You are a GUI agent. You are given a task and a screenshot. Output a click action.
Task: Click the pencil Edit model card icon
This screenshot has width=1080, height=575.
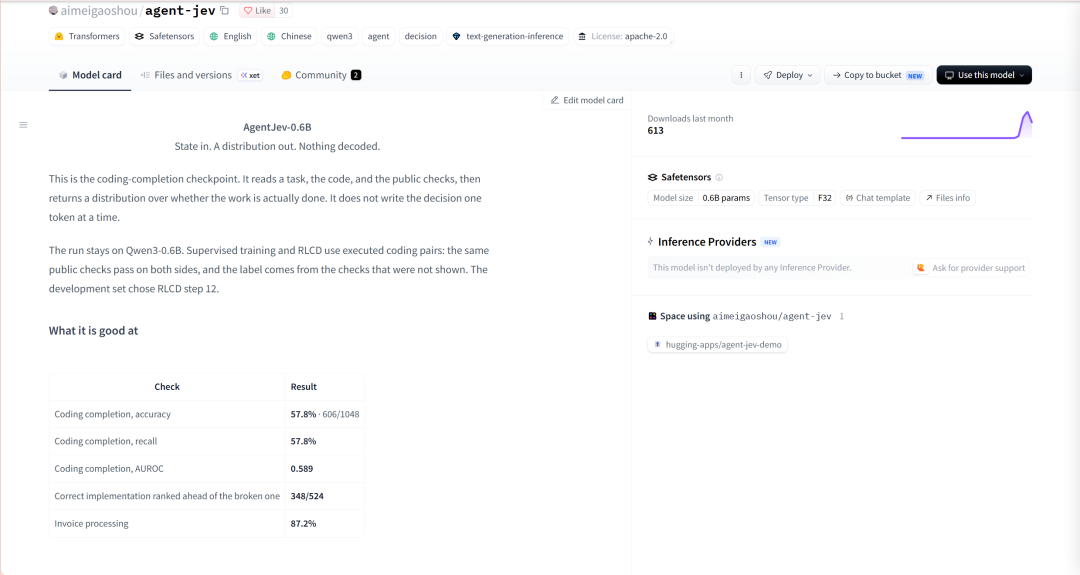pyautogui.click(x=554, y=100)
